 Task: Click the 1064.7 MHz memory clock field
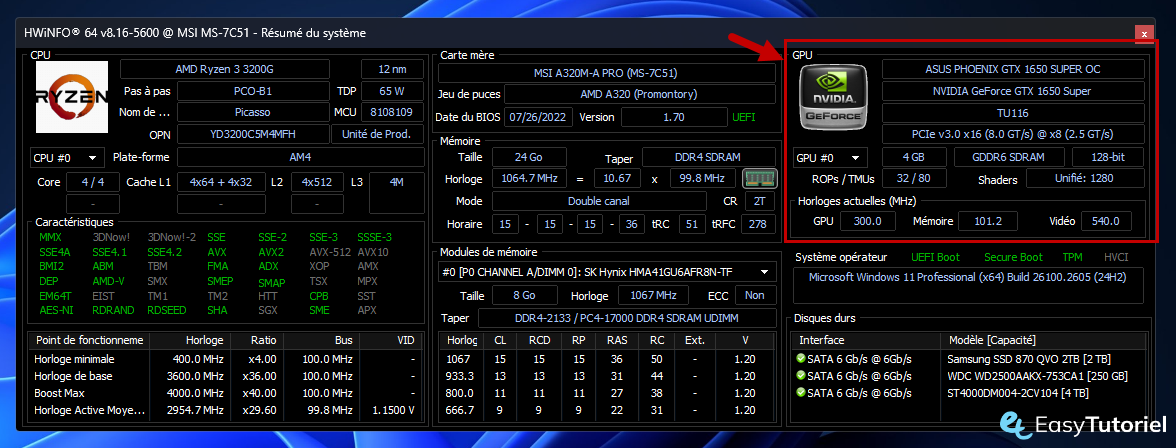[530, 179]
